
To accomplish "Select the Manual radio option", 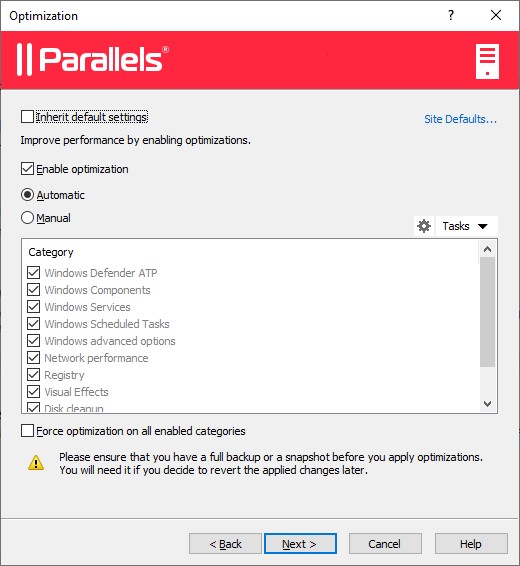I will (27, 218).
